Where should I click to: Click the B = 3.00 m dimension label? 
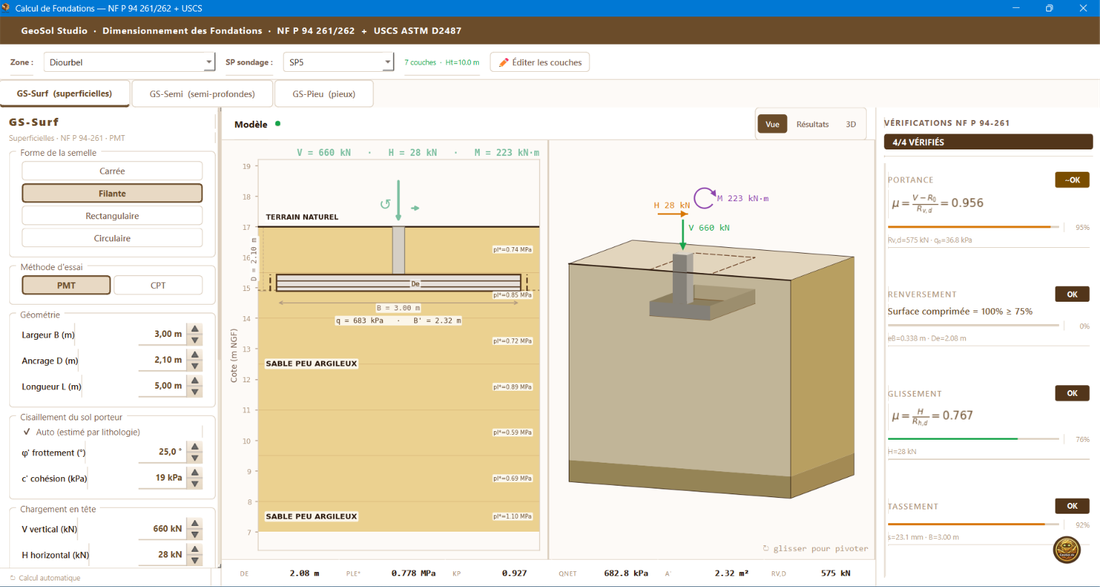coord(398,308)
